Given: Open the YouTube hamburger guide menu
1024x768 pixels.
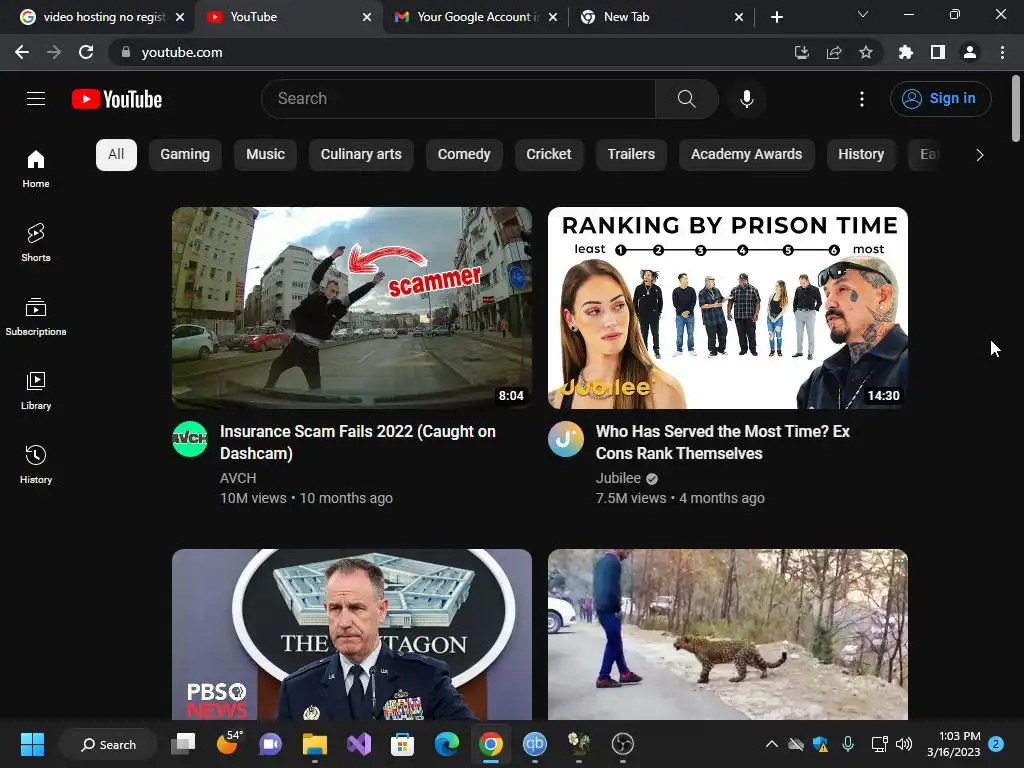Looking at the screenshot, I should [x=36, y=99].
